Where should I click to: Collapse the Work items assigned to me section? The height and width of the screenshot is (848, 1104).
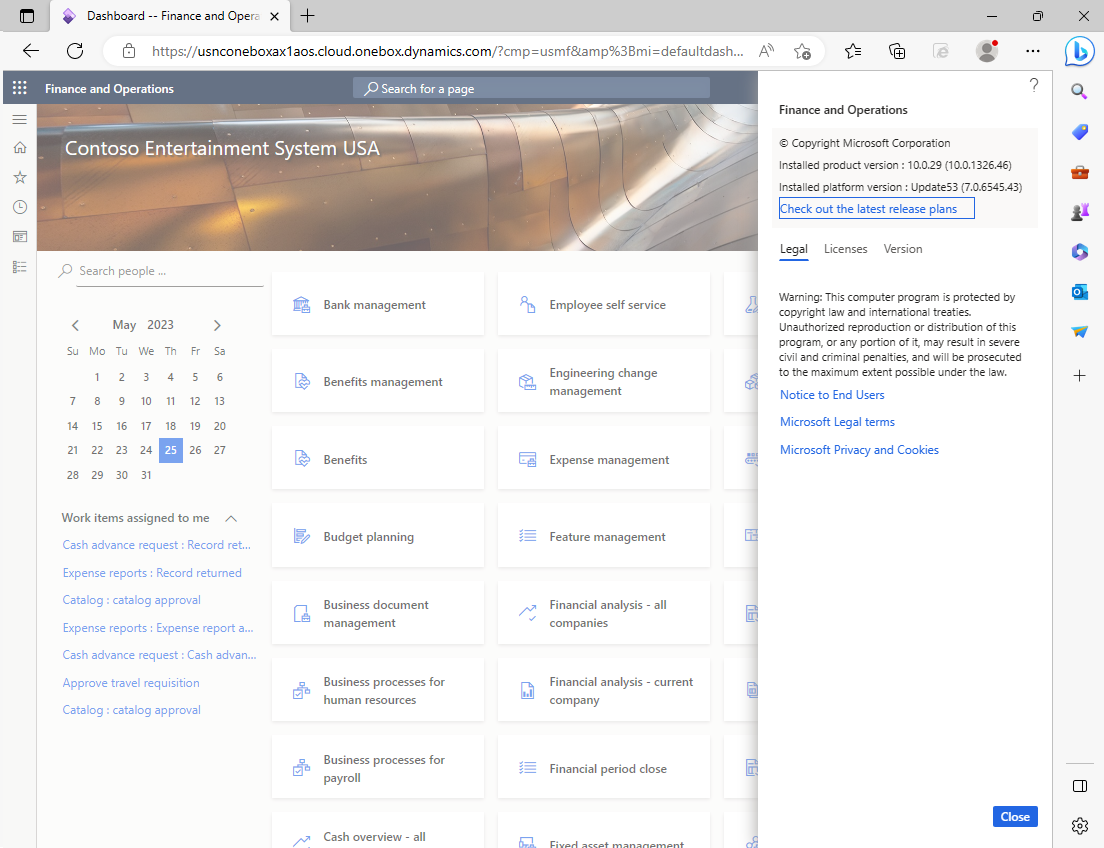click(x=229, y=518)
